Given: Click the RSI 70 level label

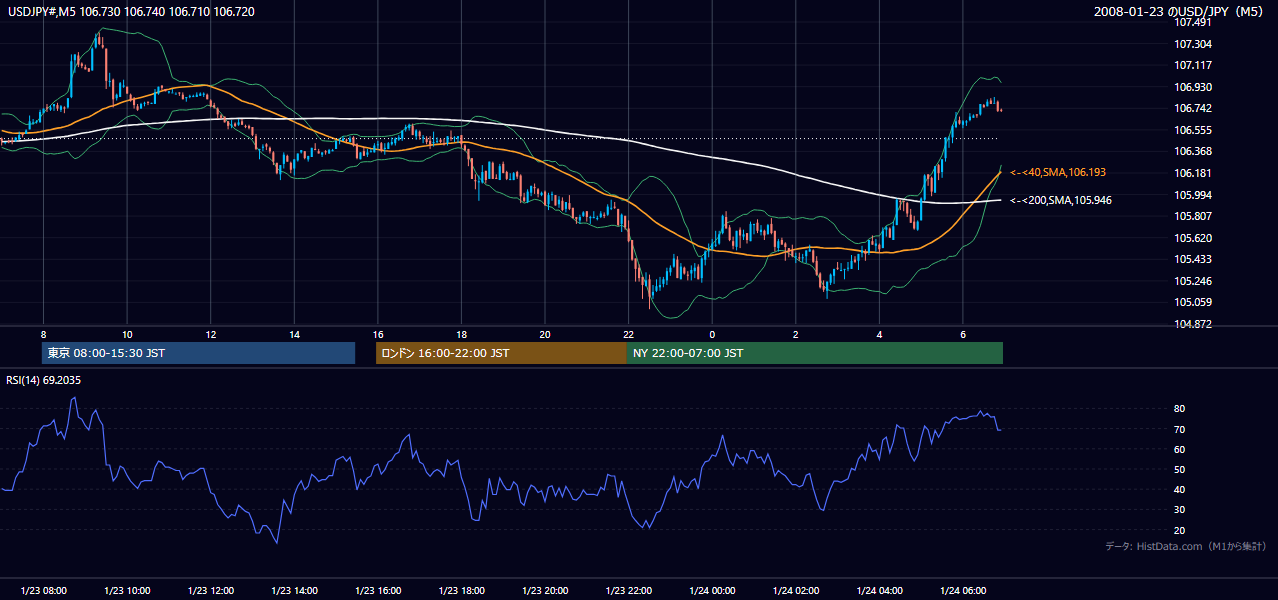Looking at the screenshot, I should coord(1180,430).
